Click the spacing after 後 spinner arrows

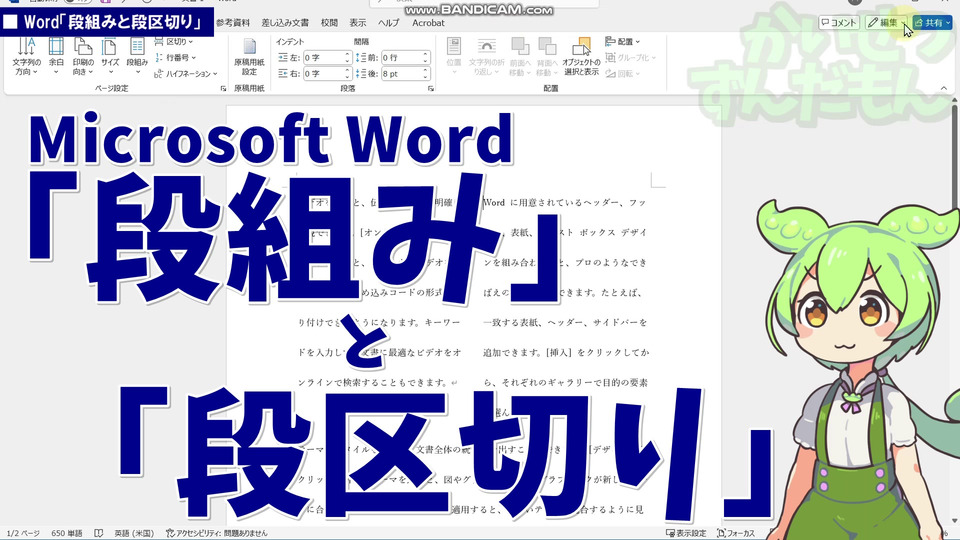(x=426, y=73)
